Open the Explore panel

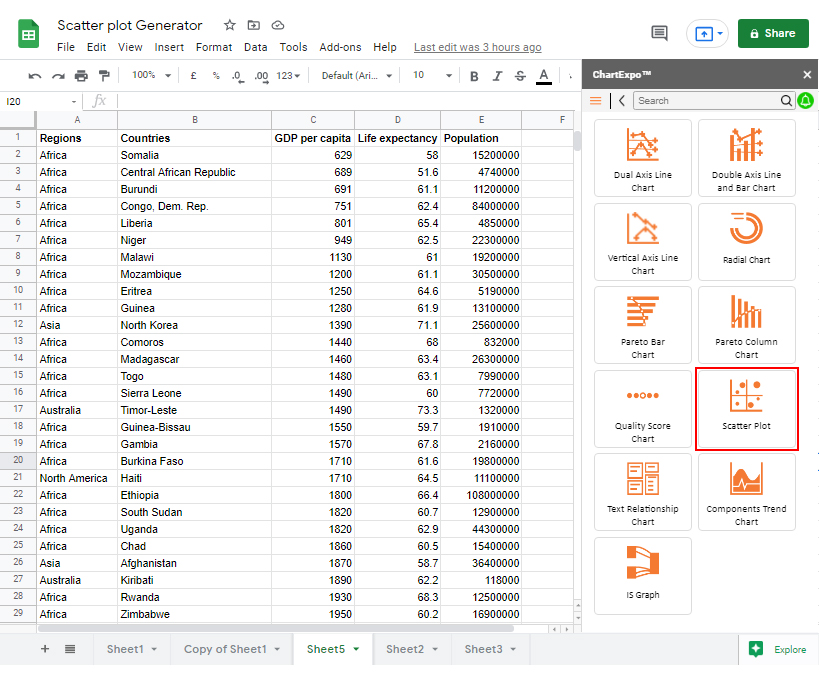click(x=778, y=649)
